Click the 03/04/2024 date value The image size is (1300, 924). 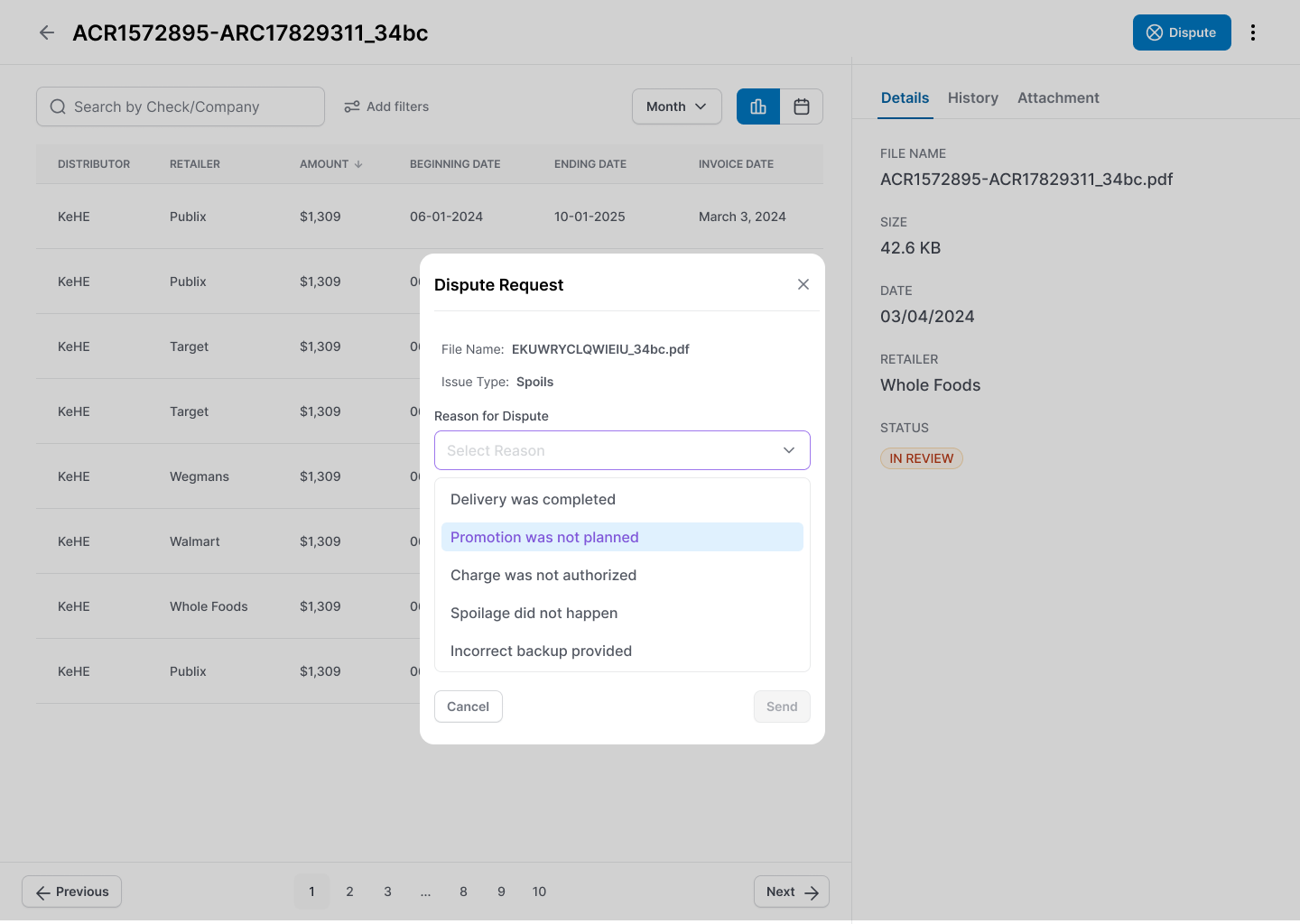(x=927, y=317)
